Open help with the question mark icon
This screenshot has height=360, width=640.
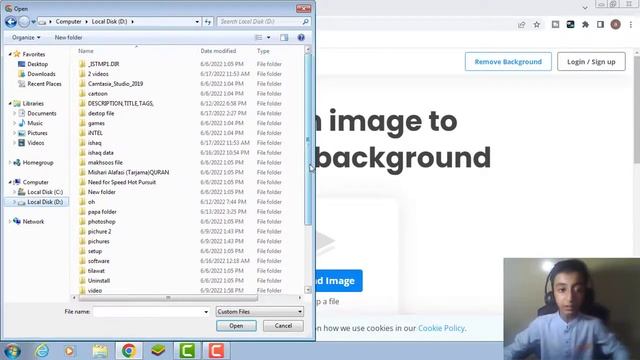point(301,38)
